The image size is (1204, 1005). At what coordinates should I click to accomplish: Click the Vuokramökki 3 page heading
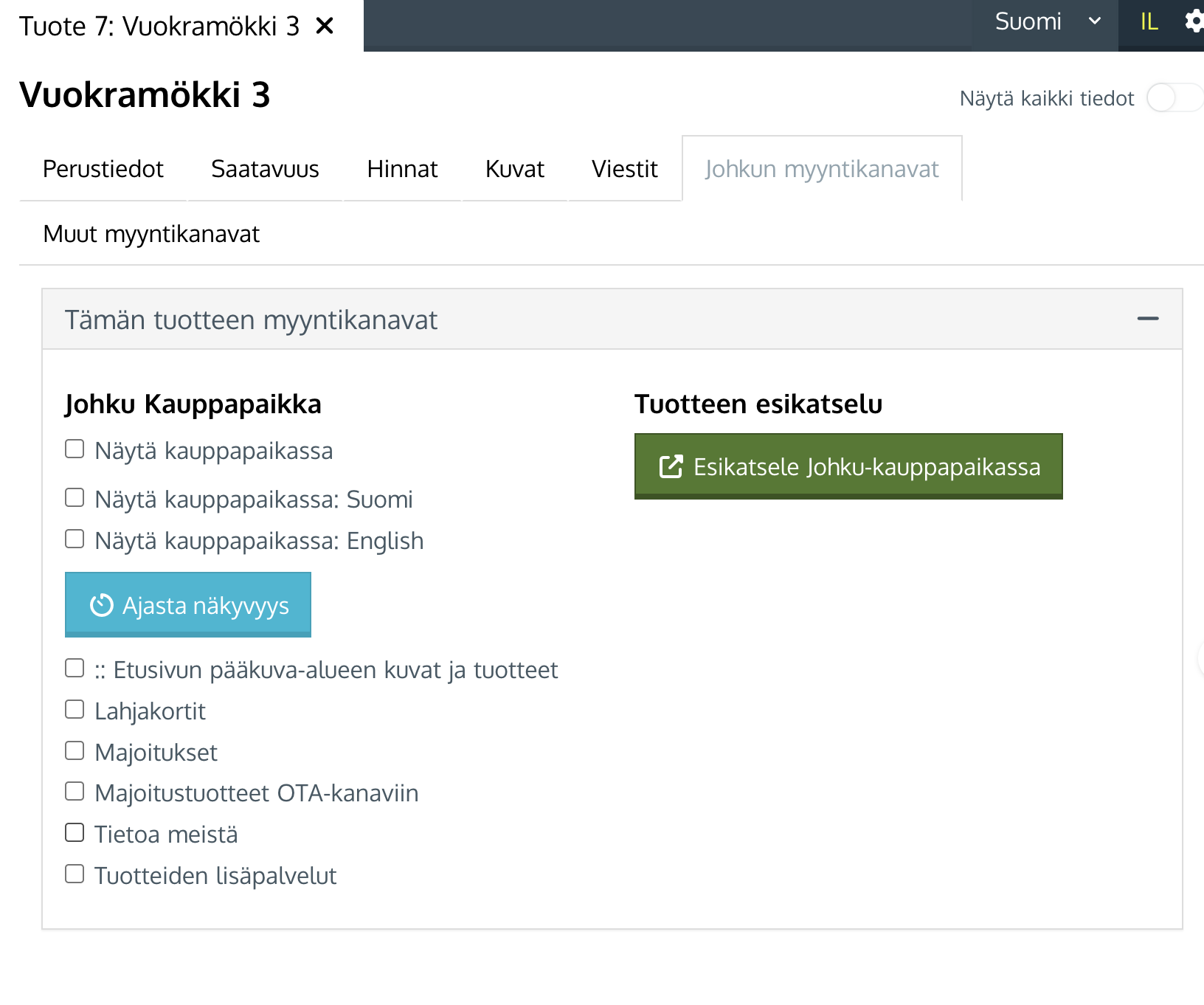point(145,94)
